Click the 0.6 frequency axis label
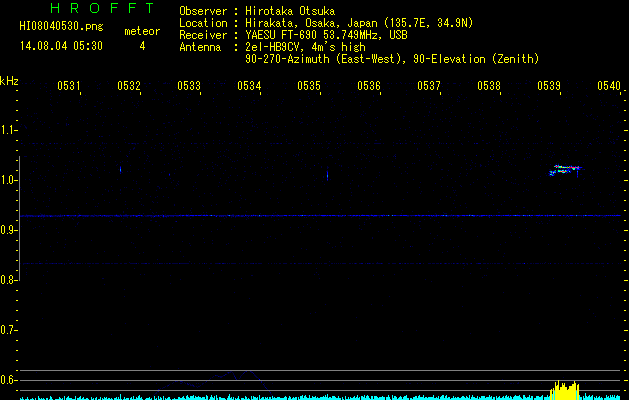 [x=8, y=380]
